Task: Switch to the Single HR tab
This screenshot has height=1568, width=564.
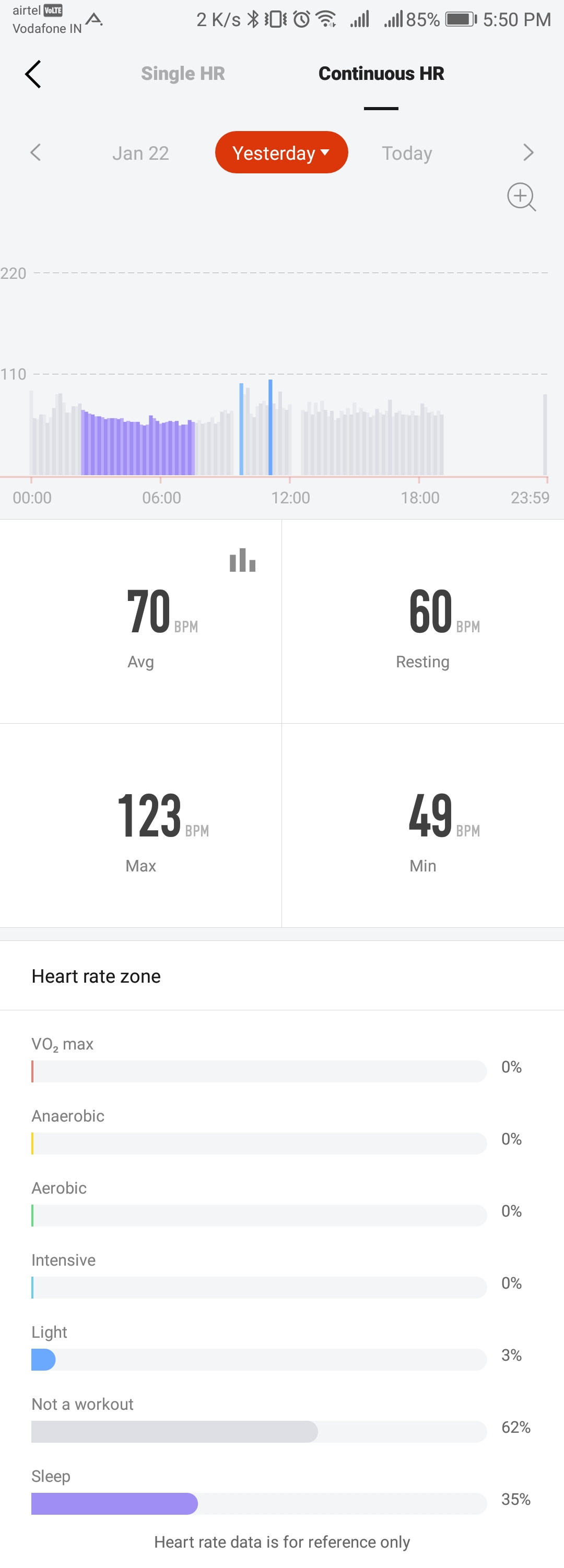Action: pos(183,73)
